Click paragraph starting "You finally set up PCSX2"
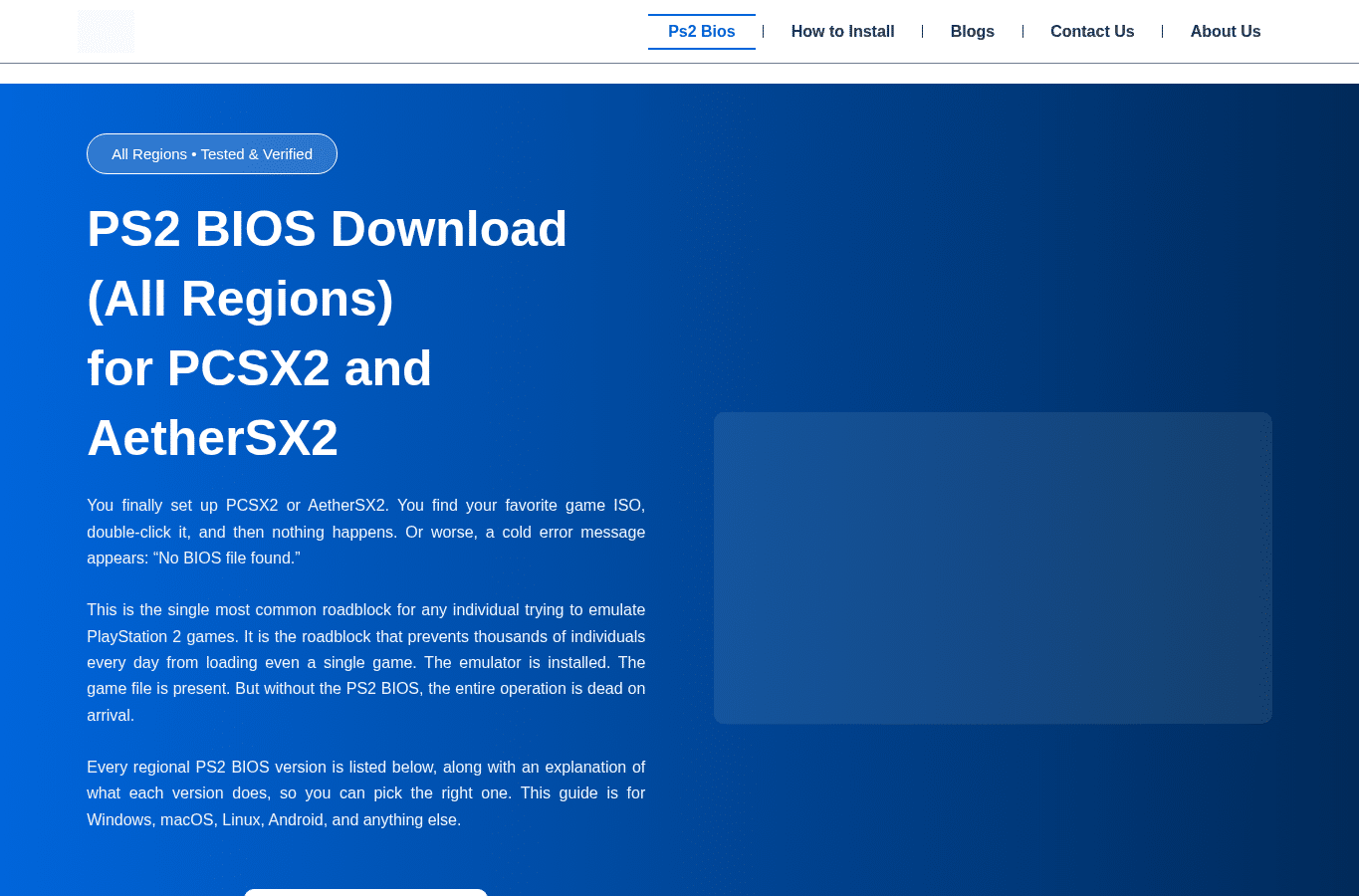 [366, 532]
